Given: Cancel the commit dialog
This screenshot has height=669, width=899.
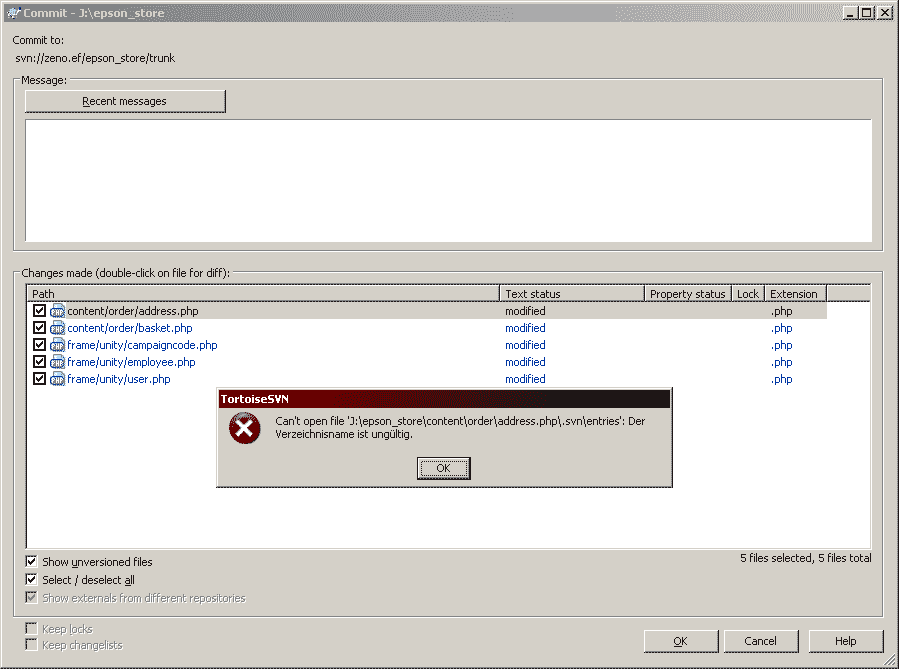Looking at the screenshot, I should tap(761, 641).
